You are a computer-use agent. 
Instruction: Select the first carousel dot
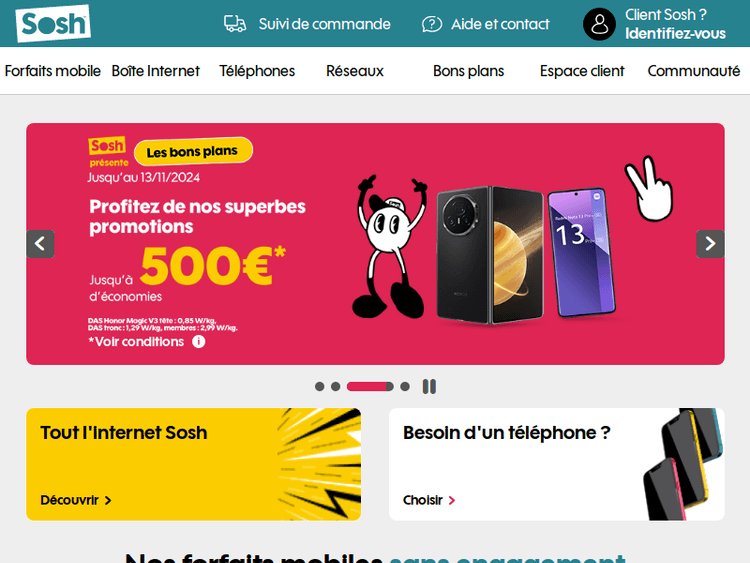[320, 386]
